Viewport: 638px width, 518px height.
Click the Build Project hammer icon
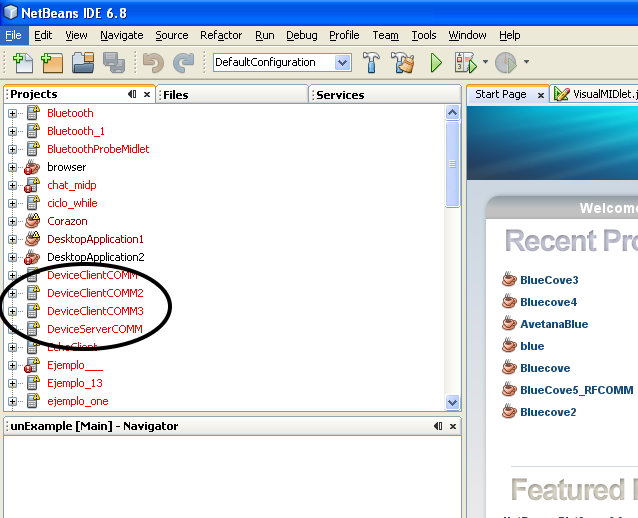pyautogui.click(x=371, y=63)
